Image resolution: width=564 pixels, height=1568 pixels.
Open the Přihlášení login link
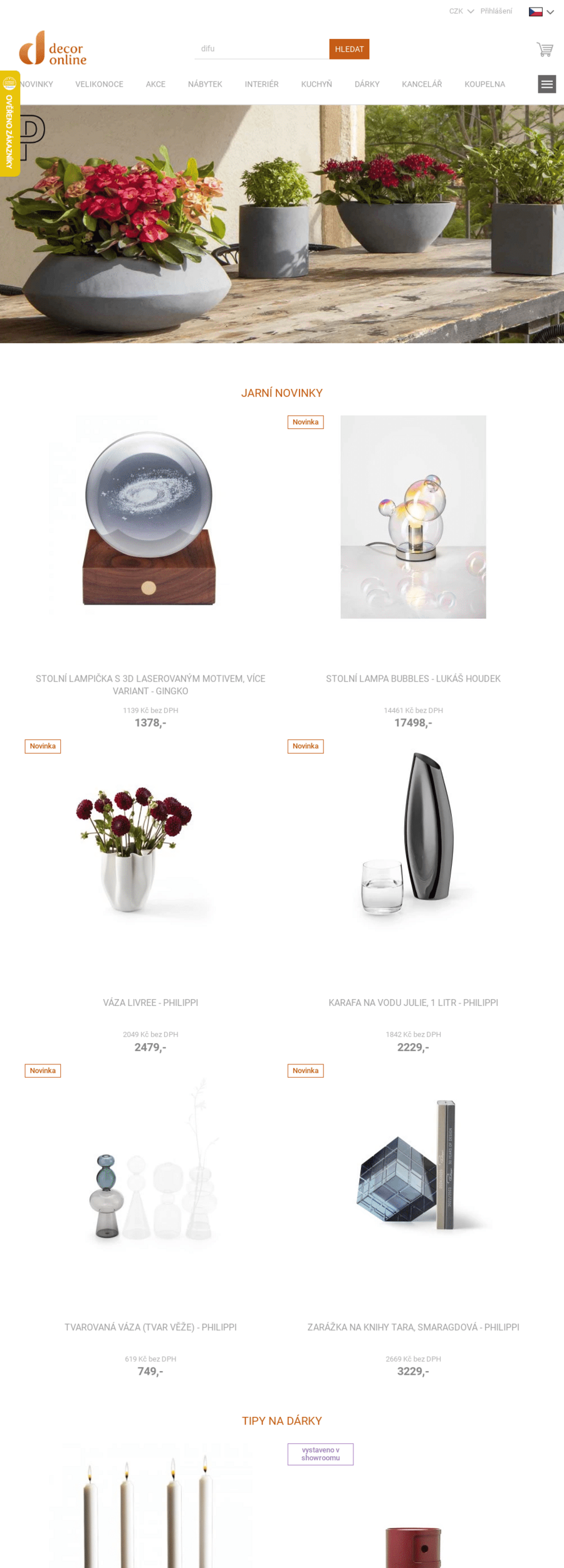pyautogui.click(x=496, y=11)
